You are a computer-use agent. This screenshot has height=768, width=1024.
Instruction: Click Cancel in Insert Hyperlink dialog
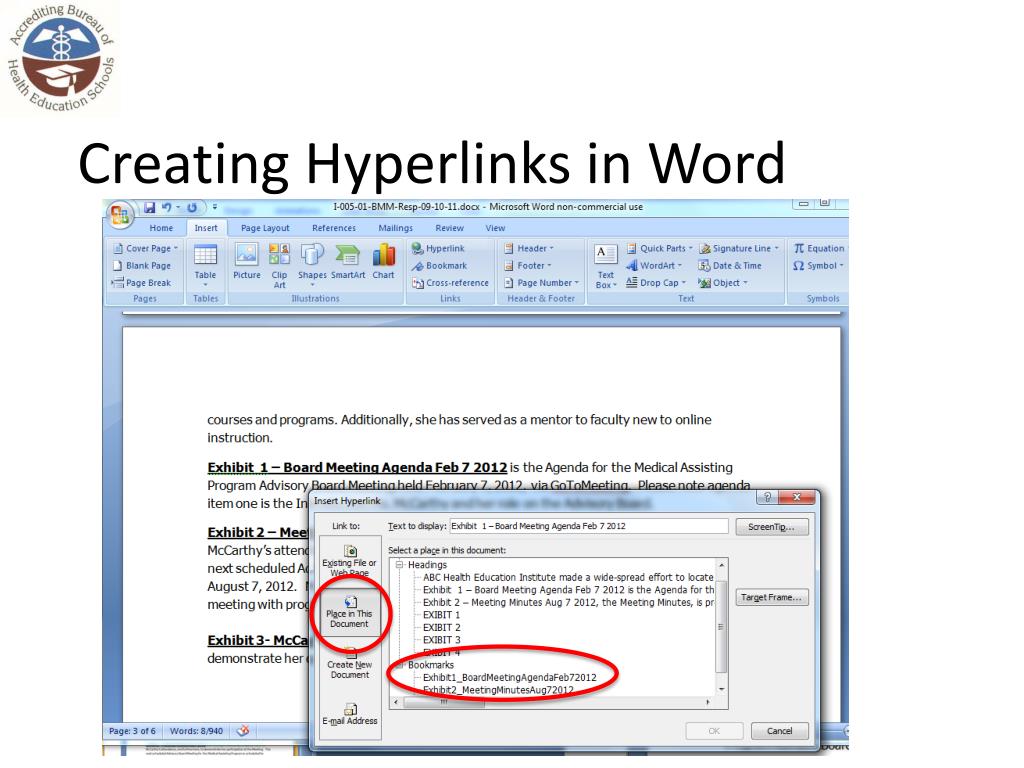click(x=780, y=731)
